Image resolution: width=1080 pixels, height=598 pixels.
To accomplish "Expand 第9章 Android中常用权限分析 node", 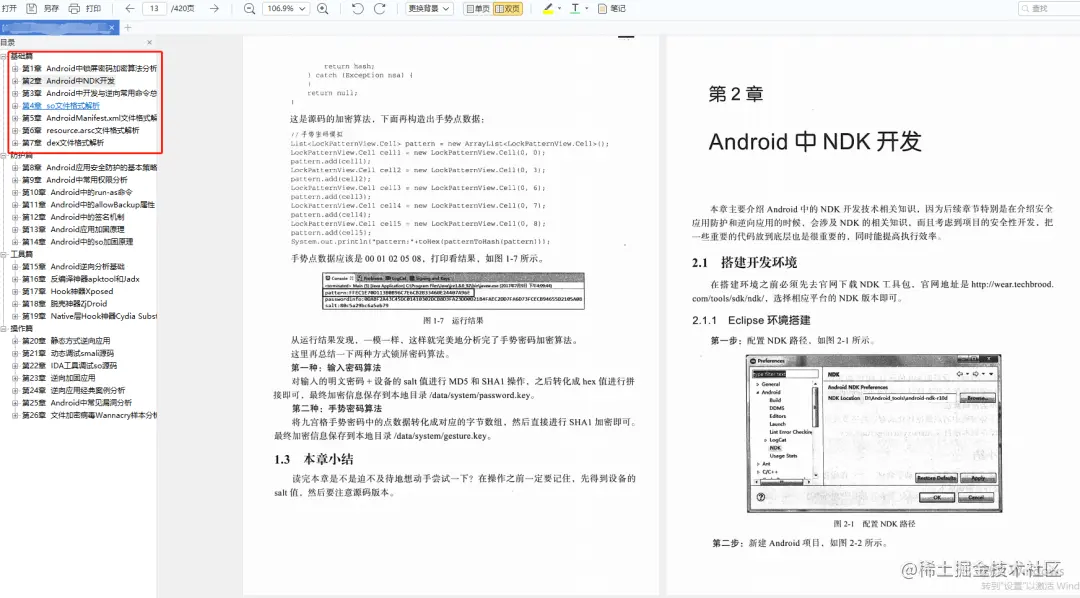I will [x=15, y=180].
